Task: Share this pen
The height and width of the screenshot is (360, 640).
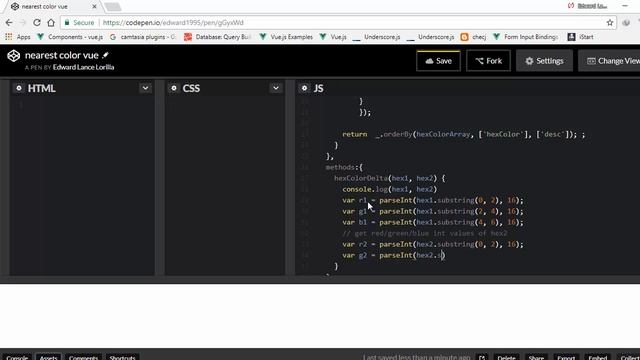Action: point(536,357)
